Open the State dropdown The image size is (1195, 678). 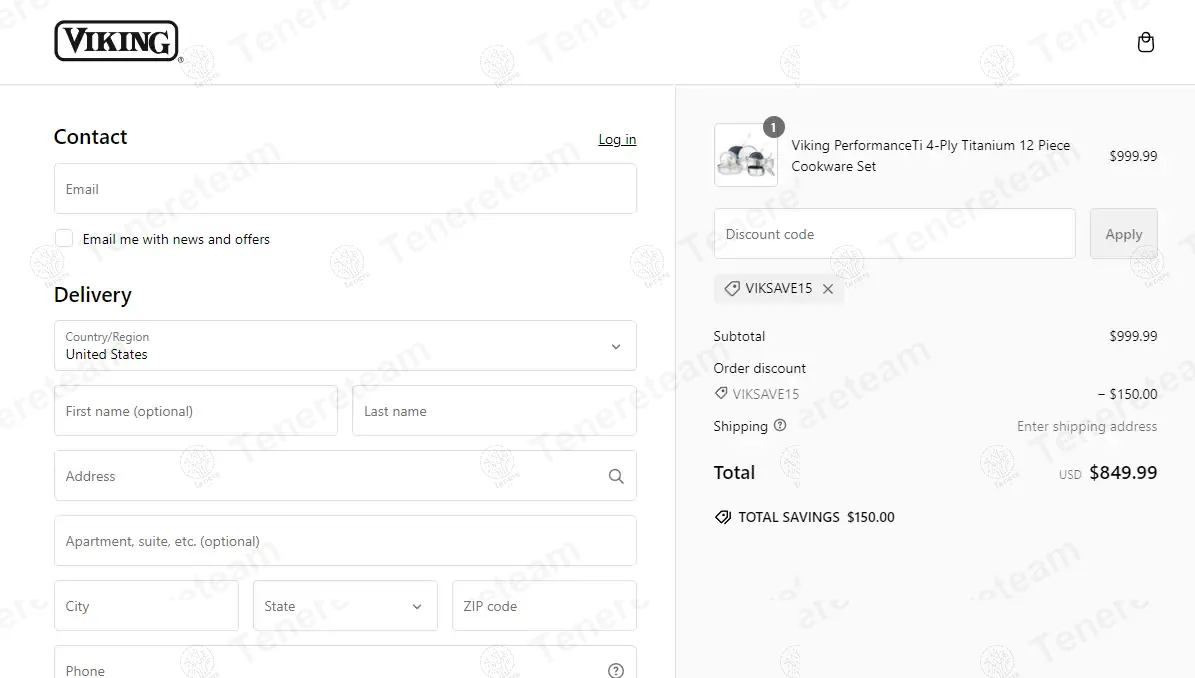tap(345, 606)
